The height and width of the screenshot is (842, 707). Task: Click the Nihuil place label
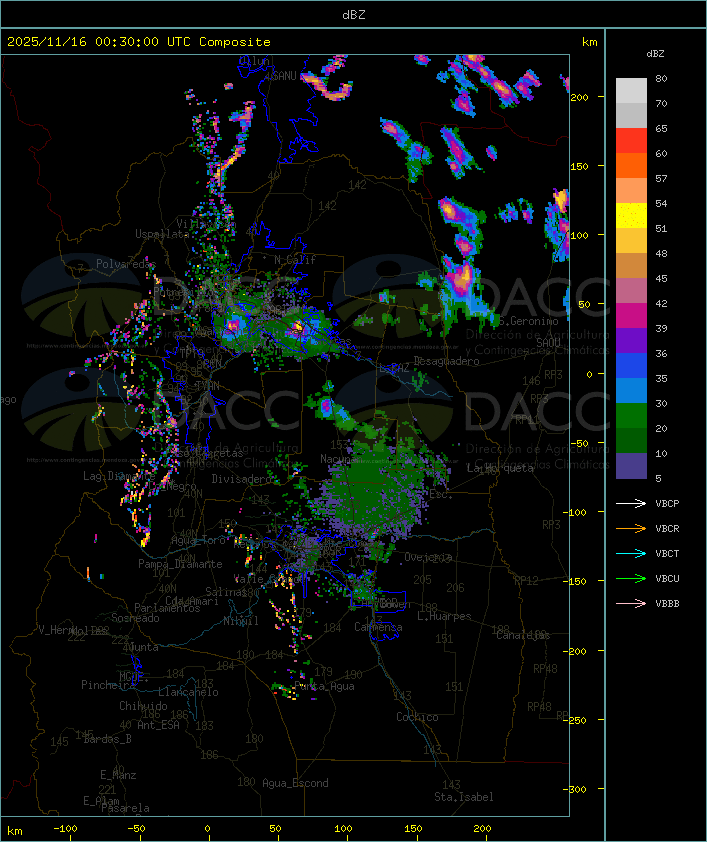[241, 621]
